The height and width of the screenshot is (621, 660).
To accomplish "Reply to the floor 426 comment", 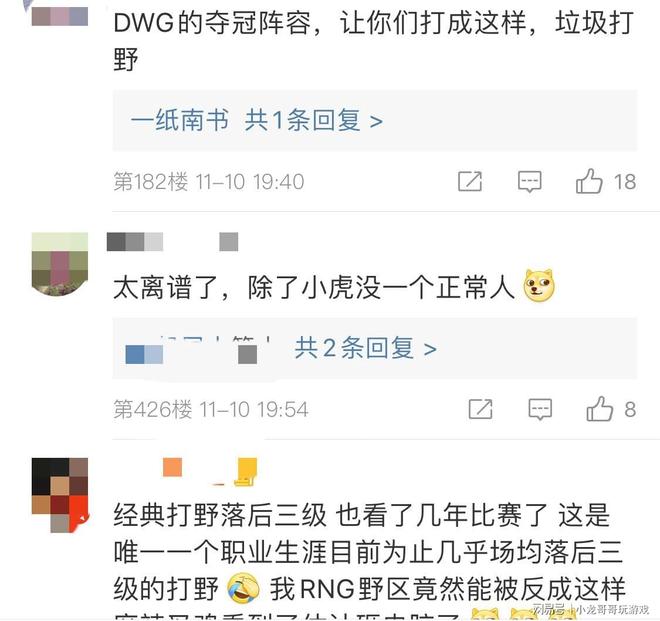I will tap(540, 409).
